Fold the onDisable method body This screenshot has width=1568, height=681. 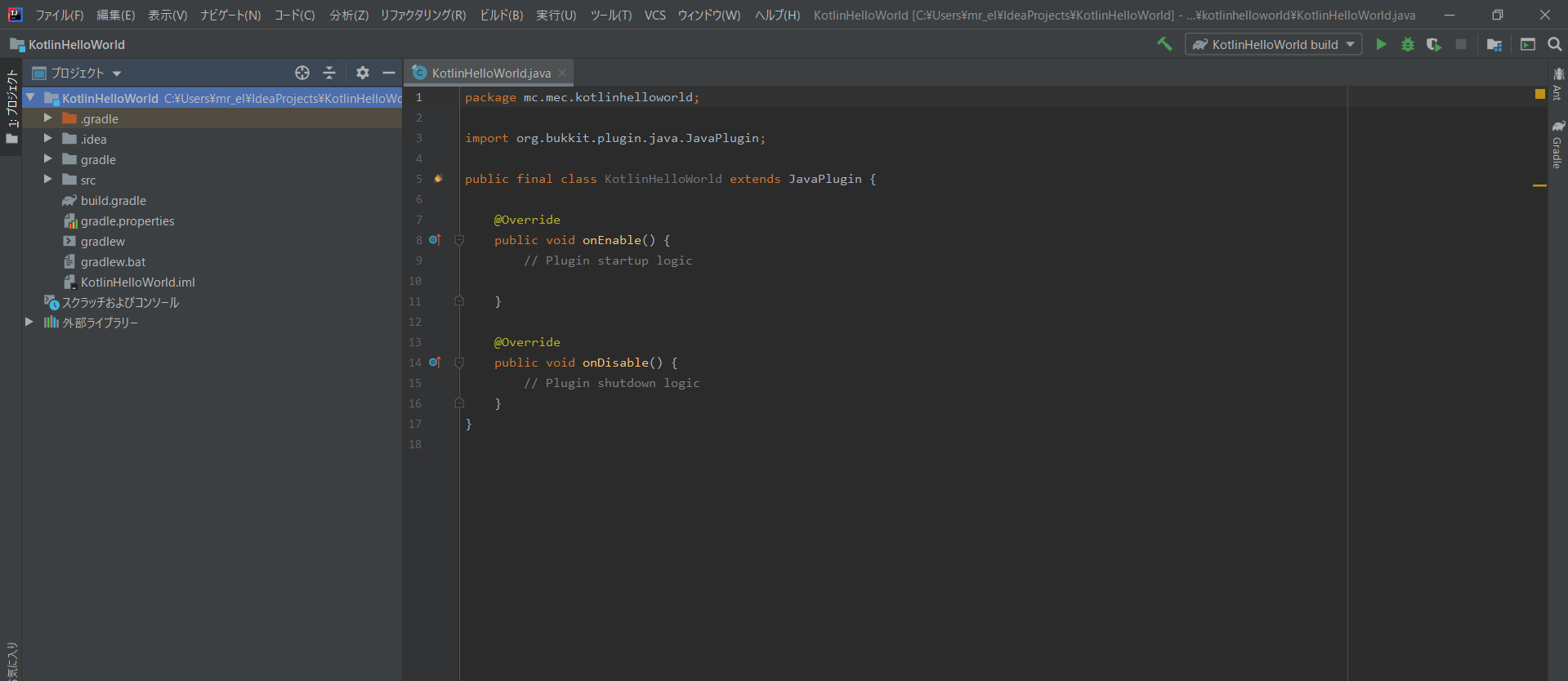pos(459,363)
